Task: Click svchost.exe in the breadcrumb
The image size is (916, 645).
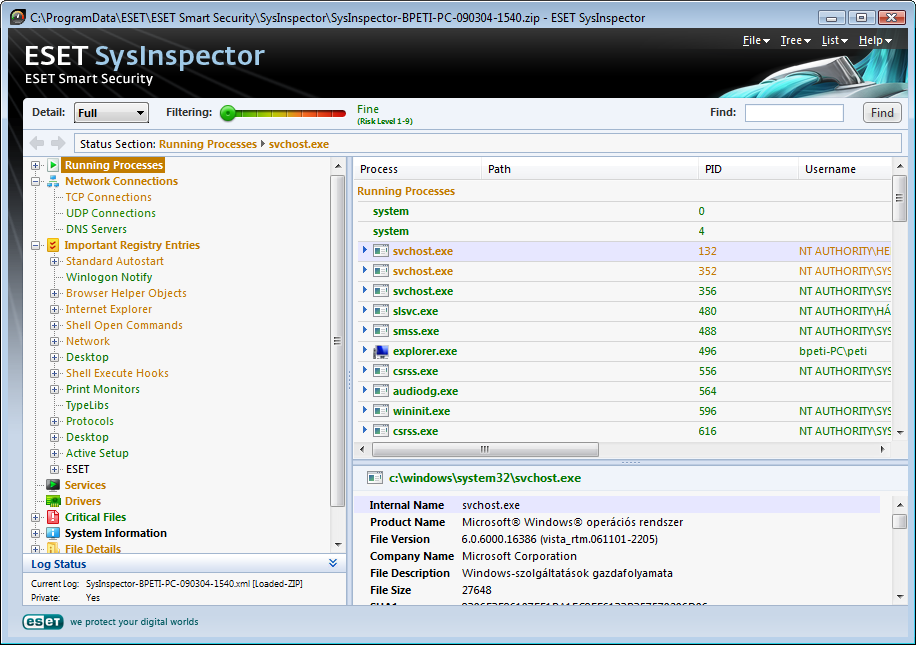Action: pos(299,144)
